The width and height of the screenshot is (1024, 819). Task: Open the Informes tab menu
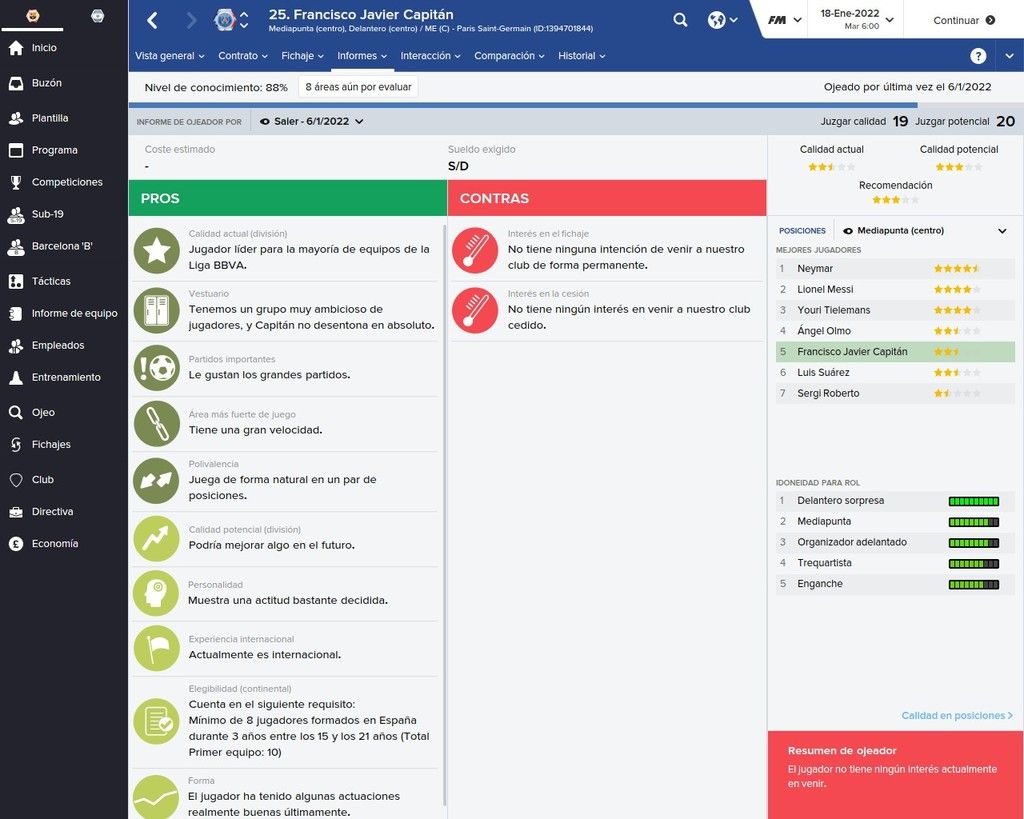click(362, 56)
